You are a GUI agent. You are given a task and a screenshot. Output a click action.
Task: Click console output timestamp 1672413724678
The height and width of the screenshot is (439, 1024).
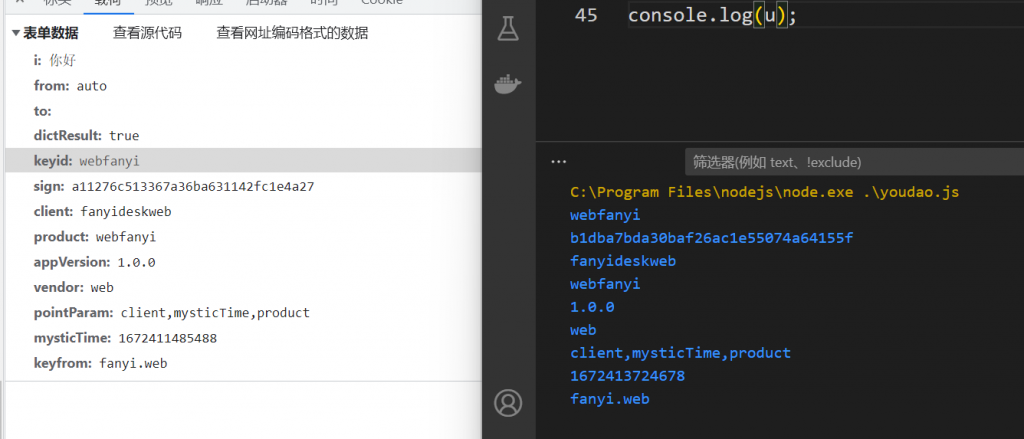point(628,376)
